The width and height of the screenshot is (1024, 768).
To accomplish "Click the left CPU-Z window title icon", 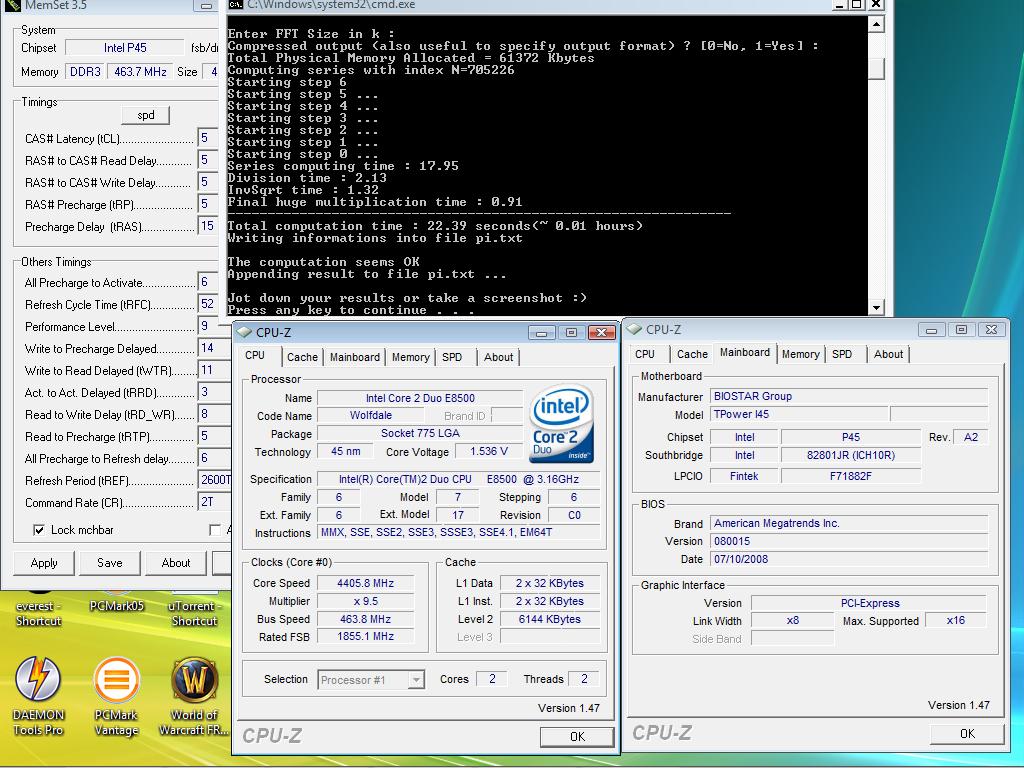I will point(245,332).
